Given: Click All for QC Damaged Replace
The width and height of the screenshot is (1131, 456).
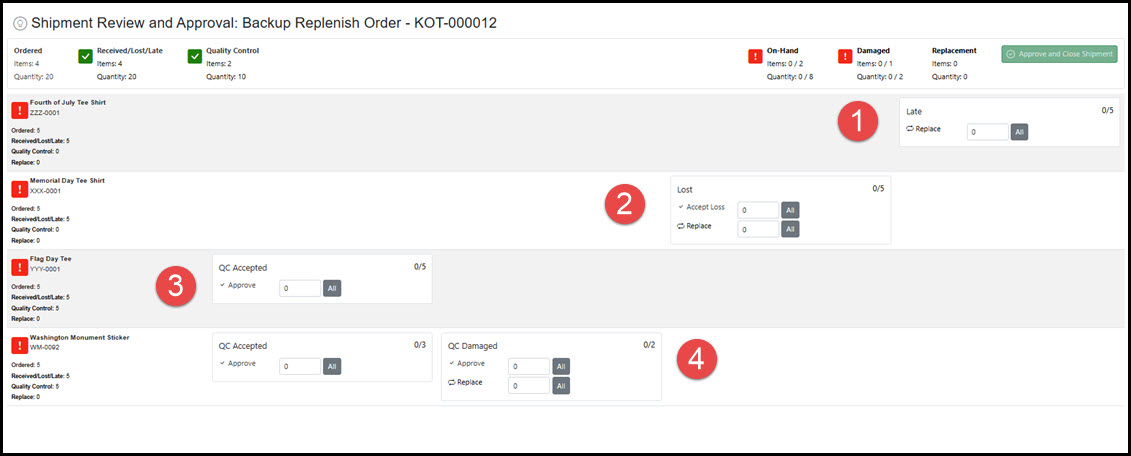Looking at the screenshot, I should pyautogui.click(x=561, y=386).
